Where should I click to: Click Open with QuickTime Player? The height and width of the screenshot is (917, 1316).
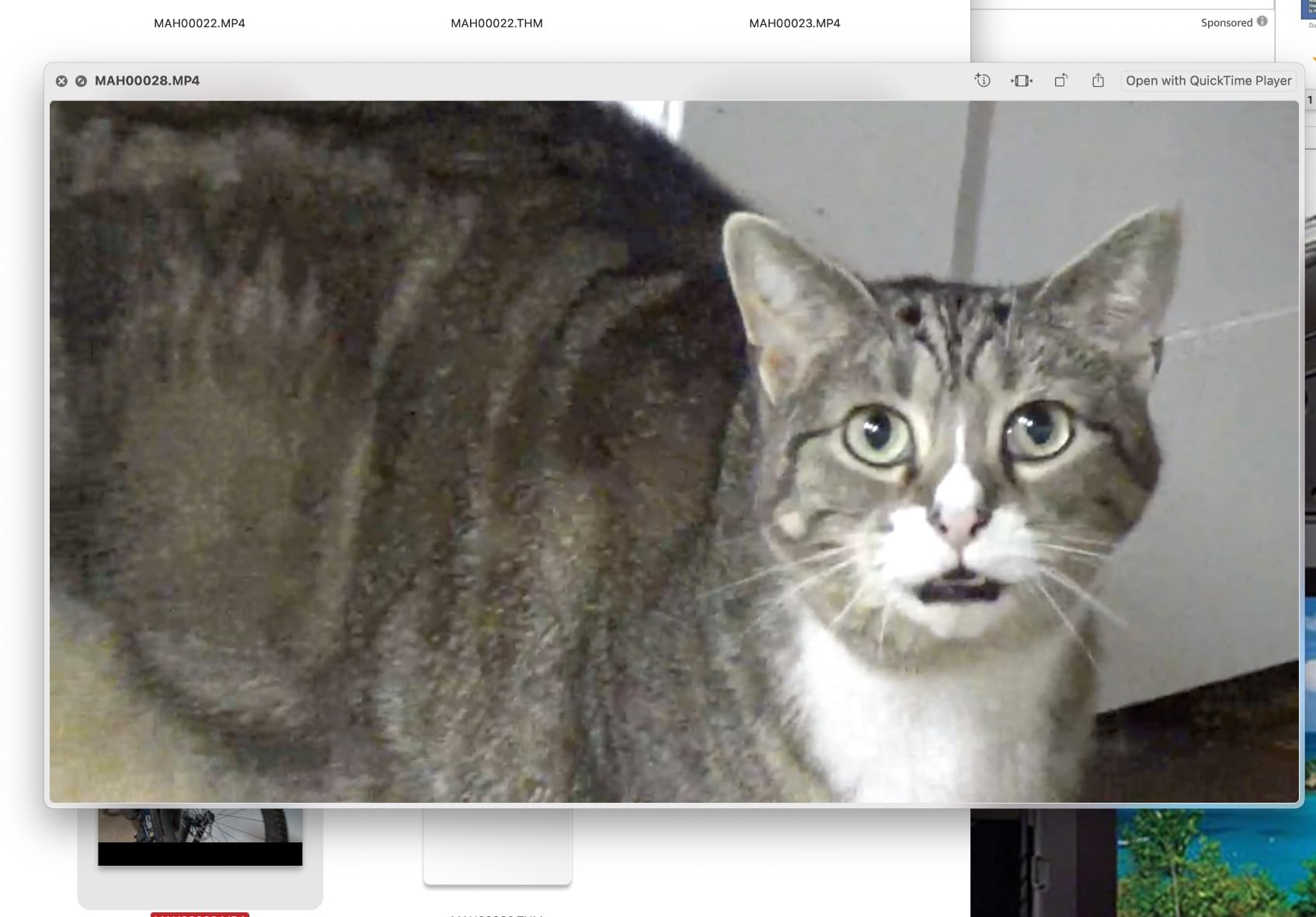pyautogui.click(x=1208, y=81)
